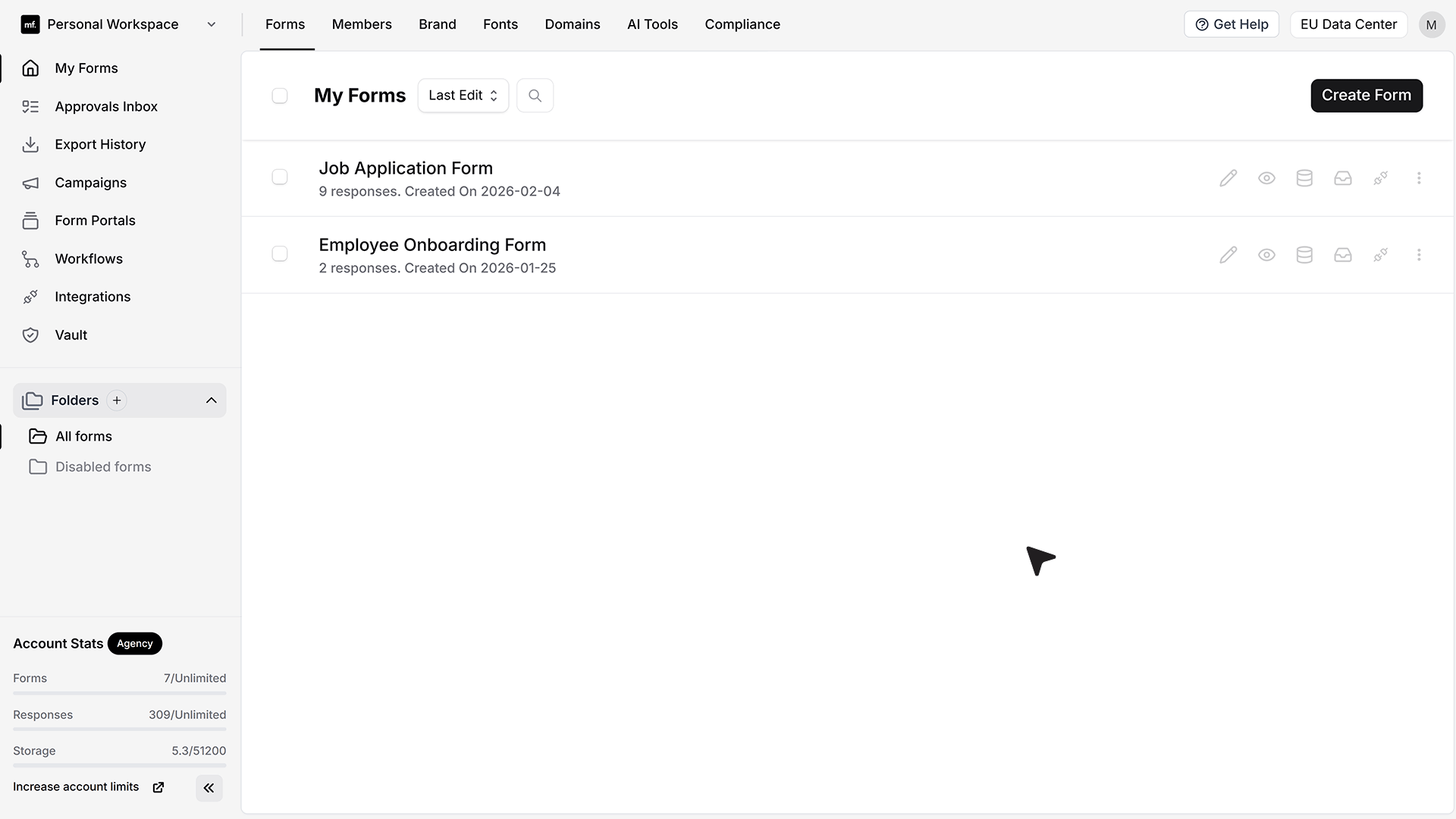
Task: Click Increase account limits link
Action: point(76,787)
